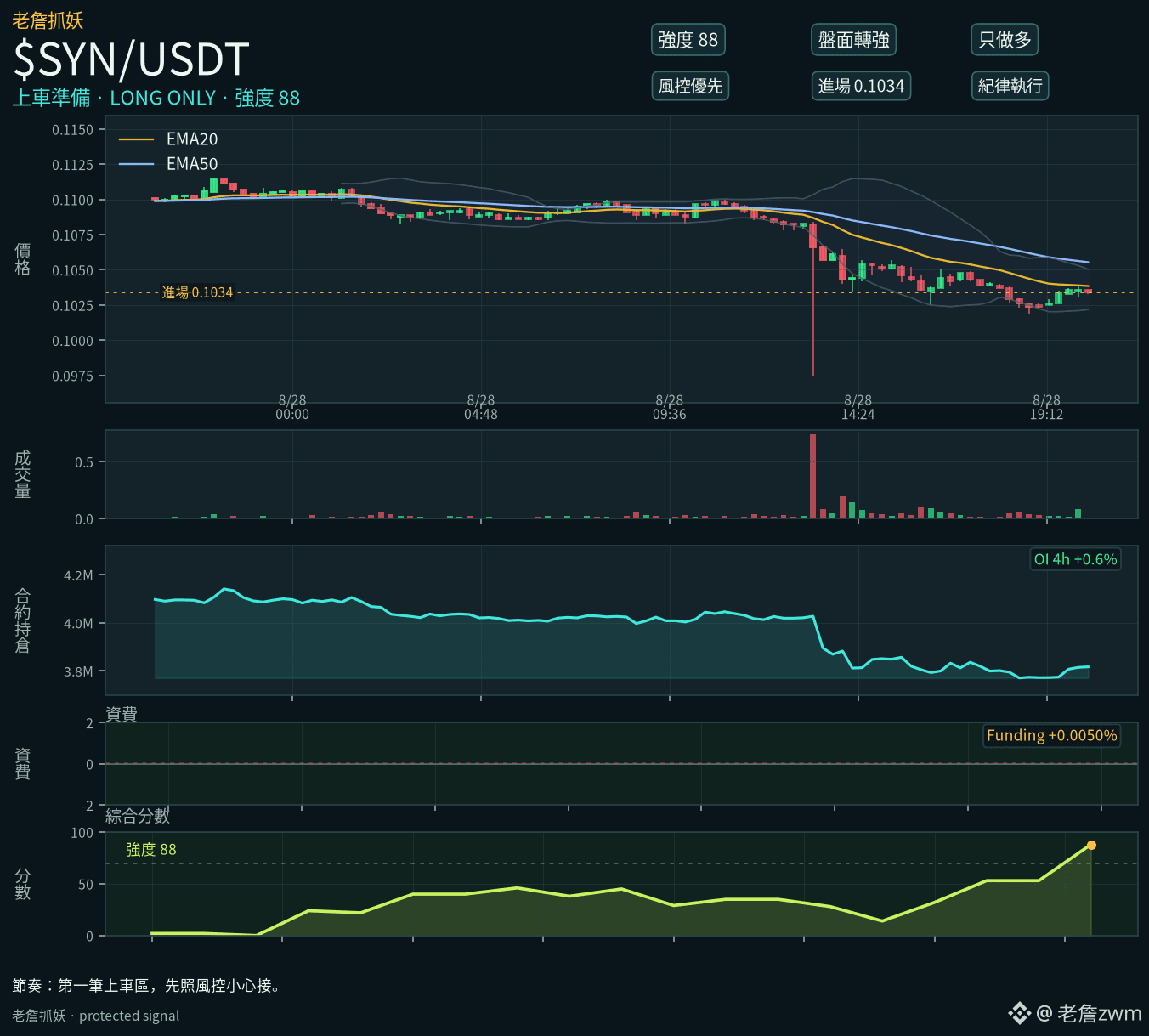Image resolution: width=1149 pixels, height=1036 pixels.
Task: Click the 綜合分數 panel title
Action: (138, 816)
